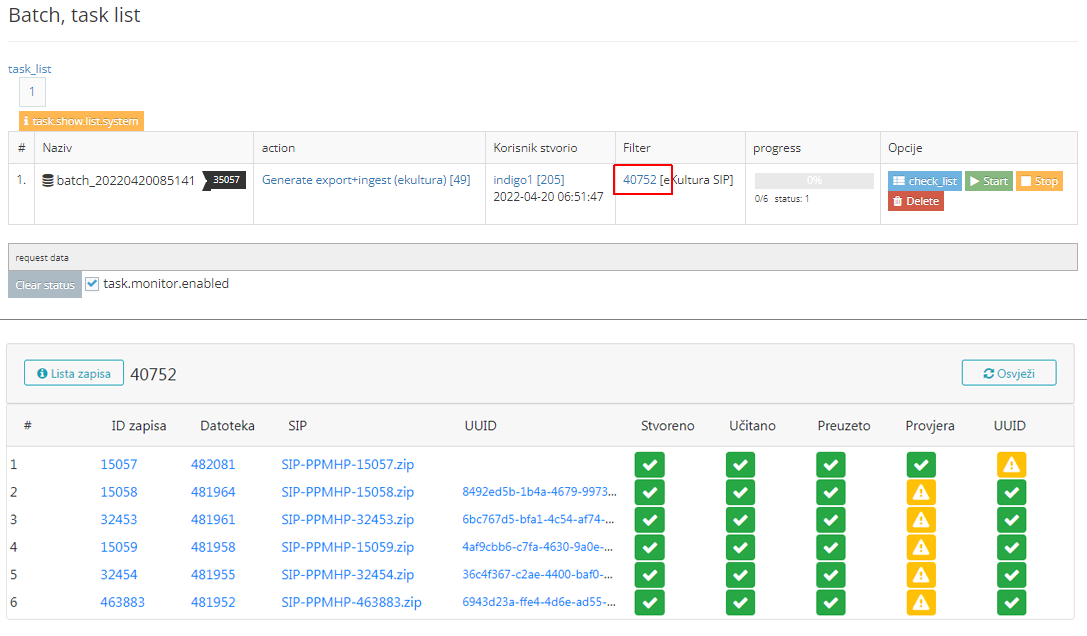Click the green Stvoreno checkmark for record 15058
Image resolution: width=1087 pixels, height=636 pixels.
pos(649,492)
